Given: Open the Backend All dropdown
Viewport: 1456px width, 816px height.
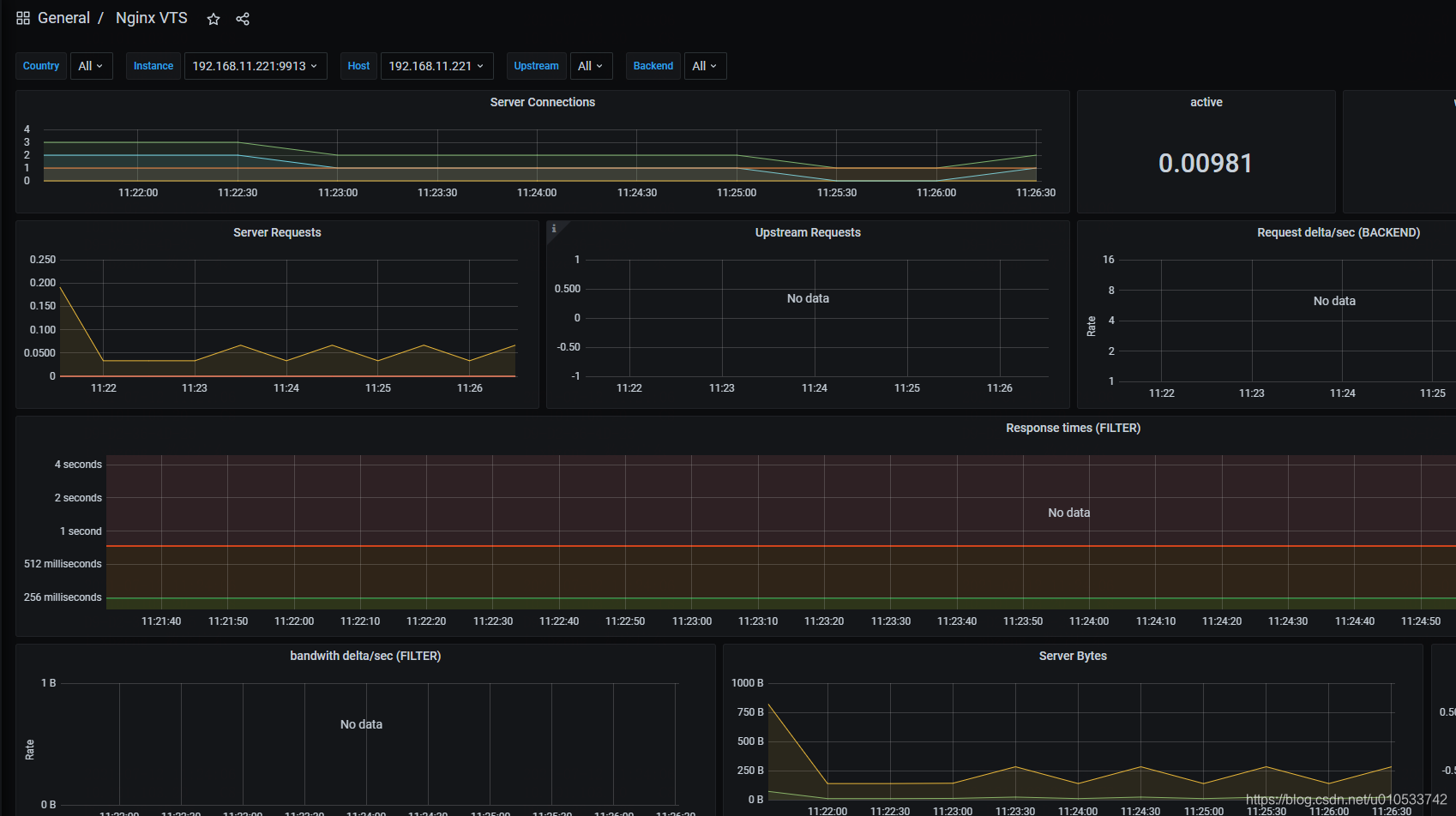Looking at the screenshot, I should (705, 66).
